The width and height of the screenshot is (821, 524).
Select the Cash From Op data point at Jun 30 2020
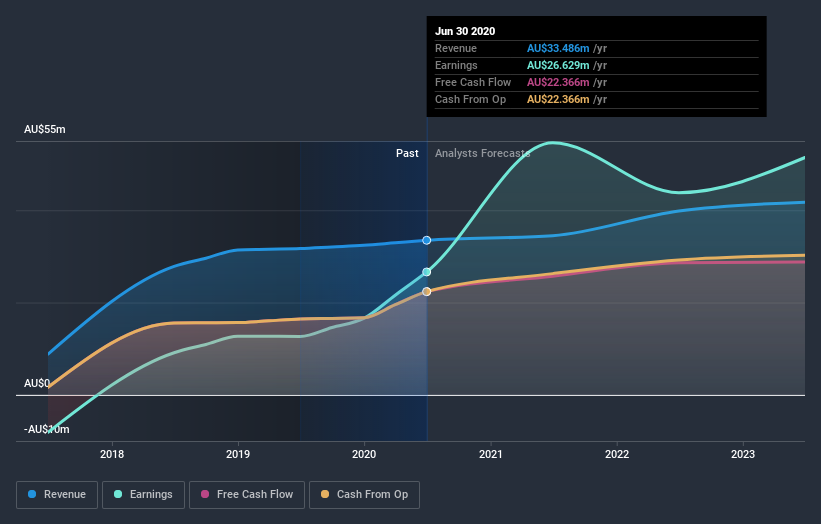(427, 292)
